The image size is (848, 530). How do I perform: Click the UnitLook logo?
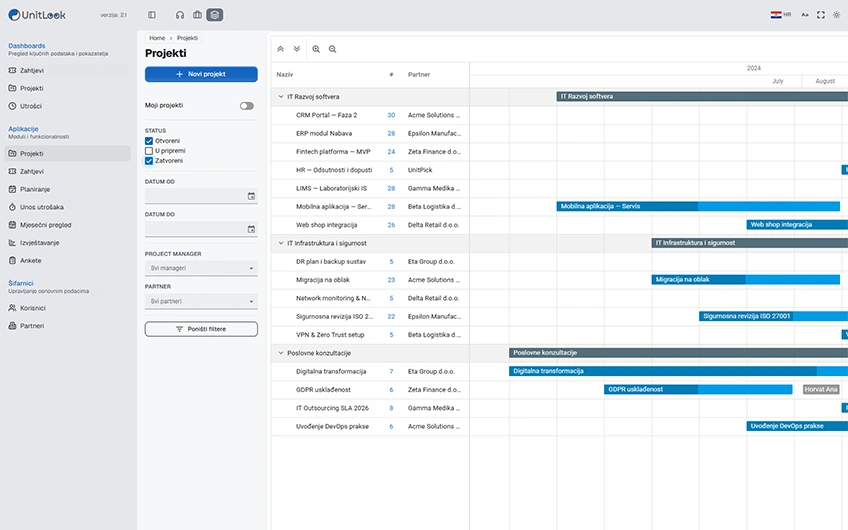pyautogui.click(x=37, y=15)
